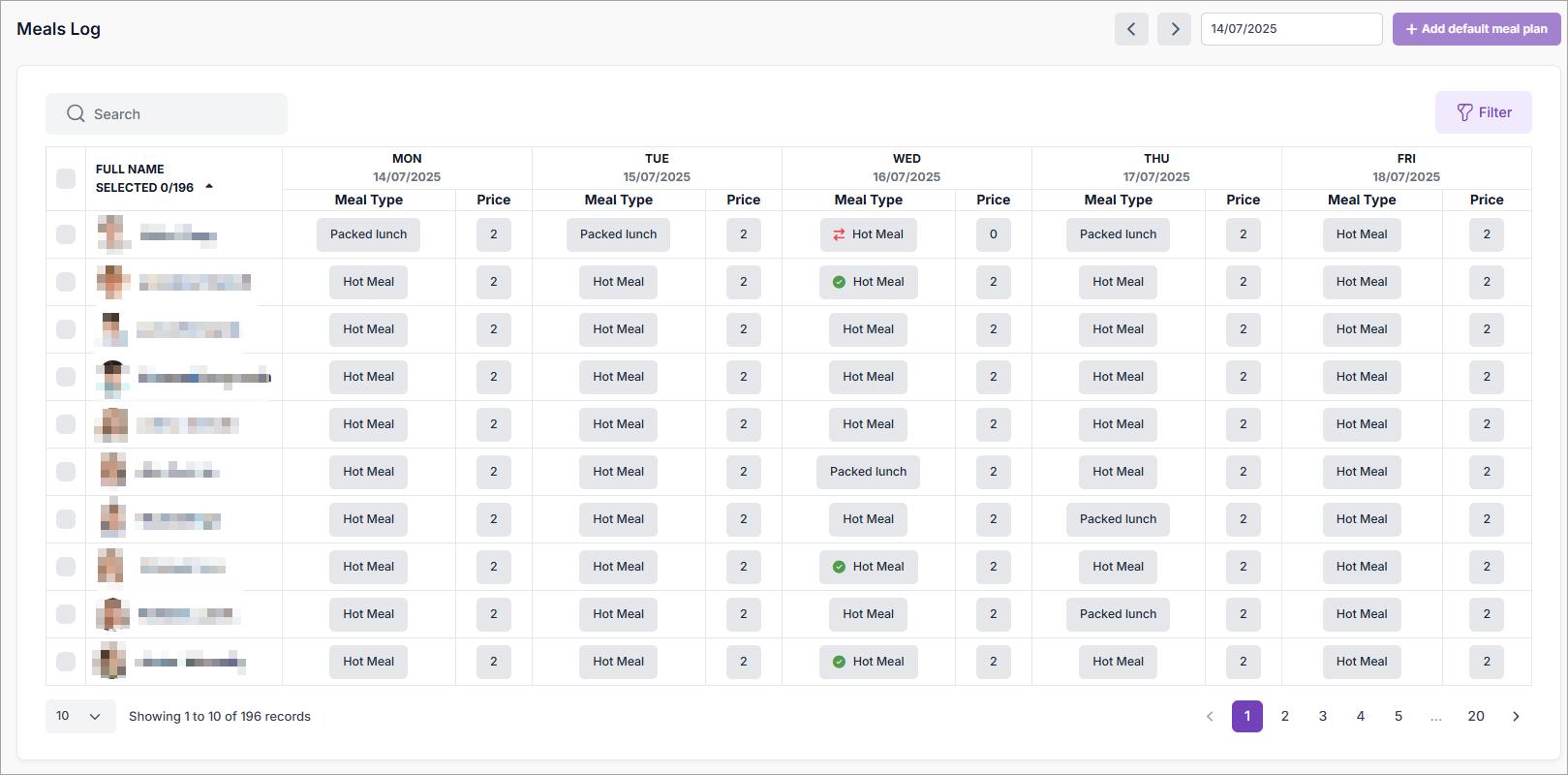
Task: Open the rows-per-page dropdown showing 10
Action: [79, 717]
